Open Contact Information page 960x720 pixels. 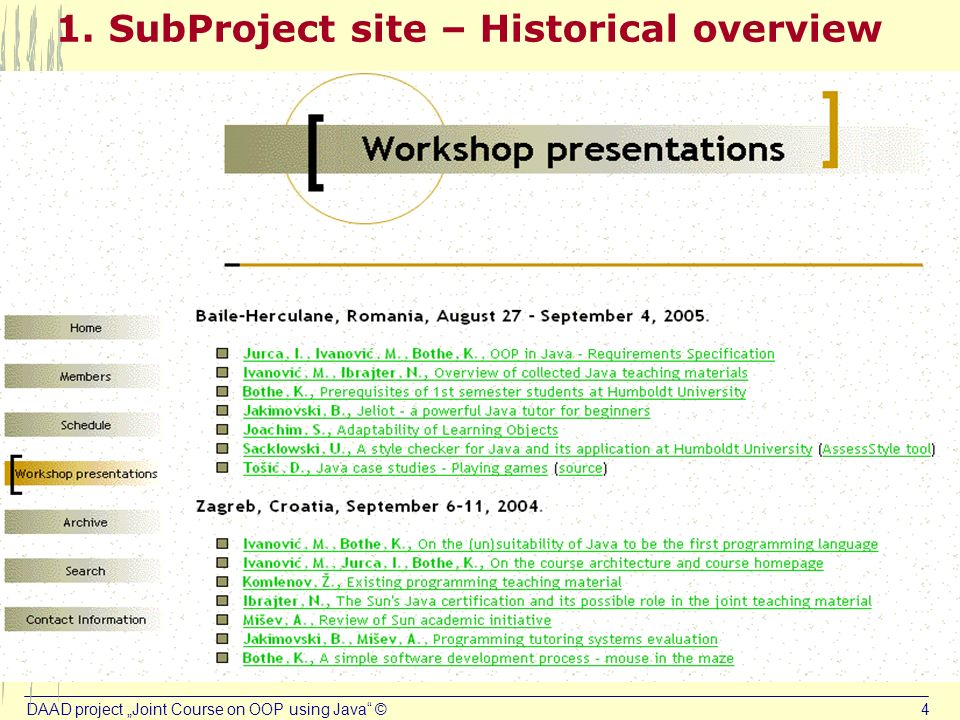click(x=83, y=620)
